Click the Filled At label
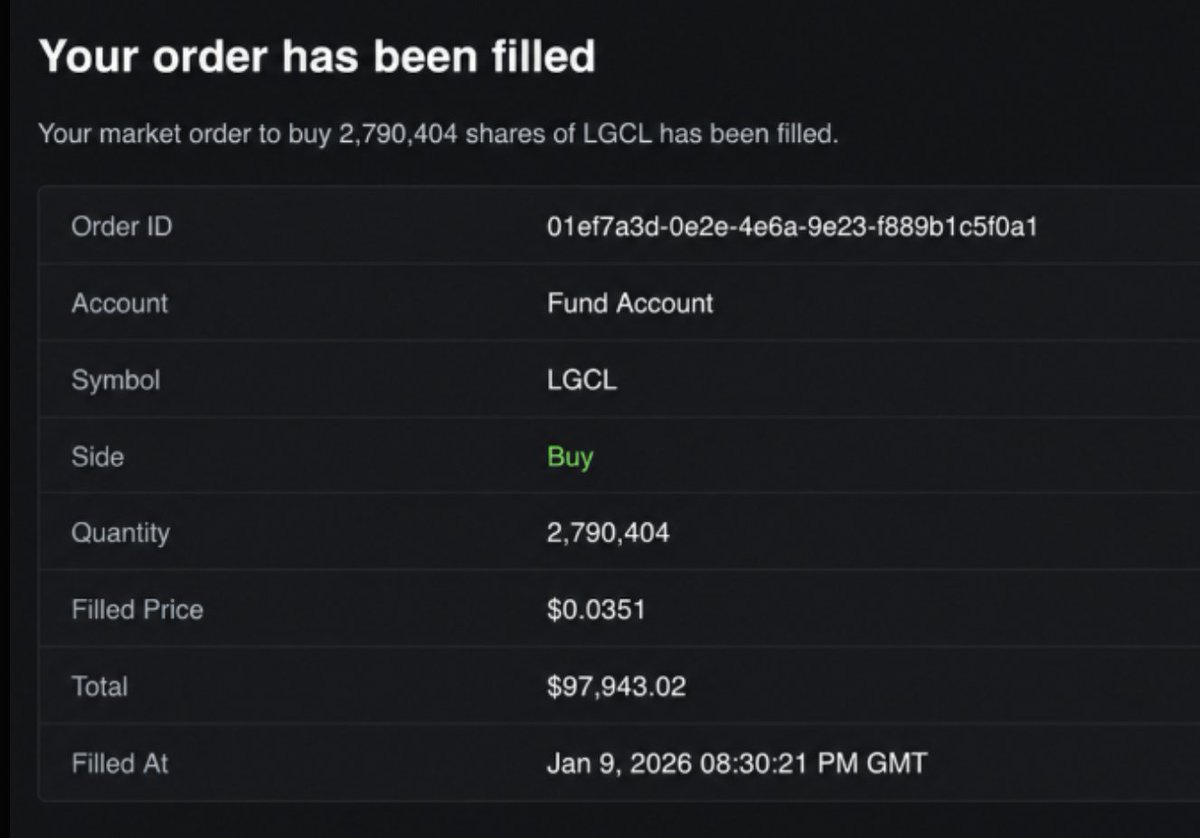Screen dimensions: 1200x838 (x=120, y=764)
